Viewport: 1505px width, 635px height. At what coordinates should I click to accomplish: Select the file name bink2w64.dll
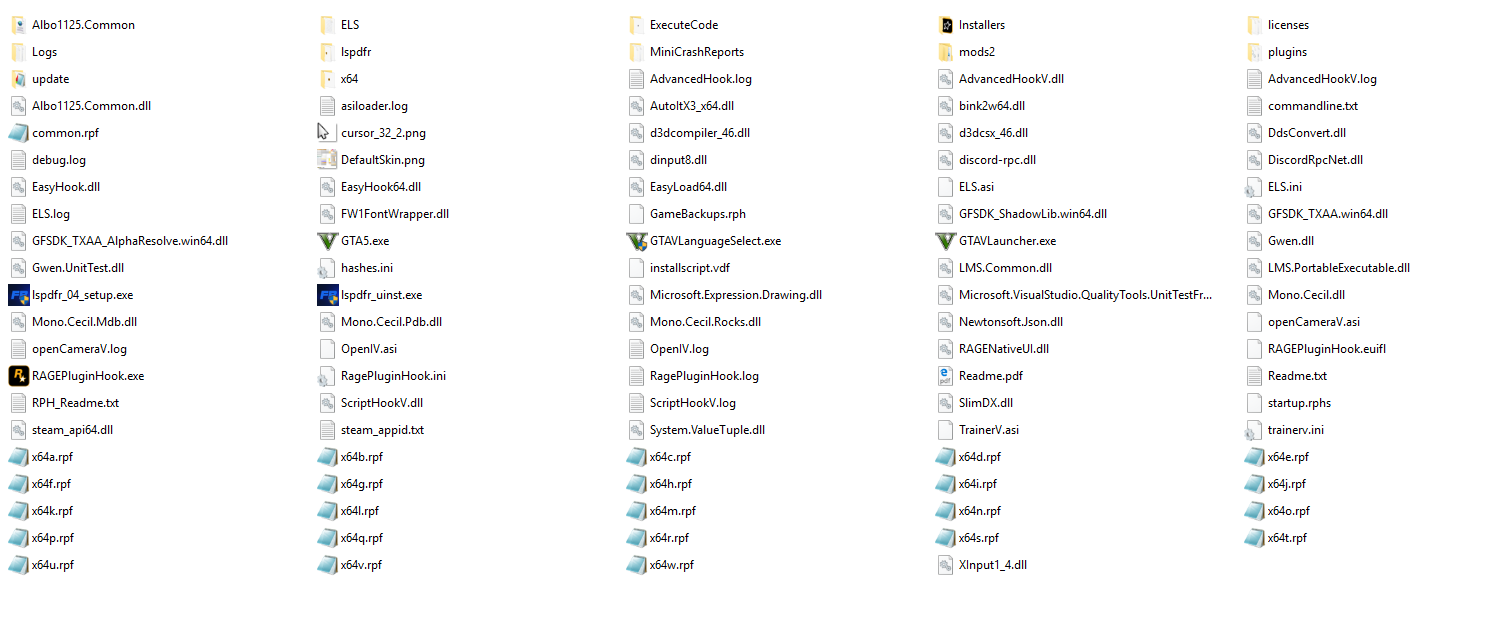coord(992,106)
